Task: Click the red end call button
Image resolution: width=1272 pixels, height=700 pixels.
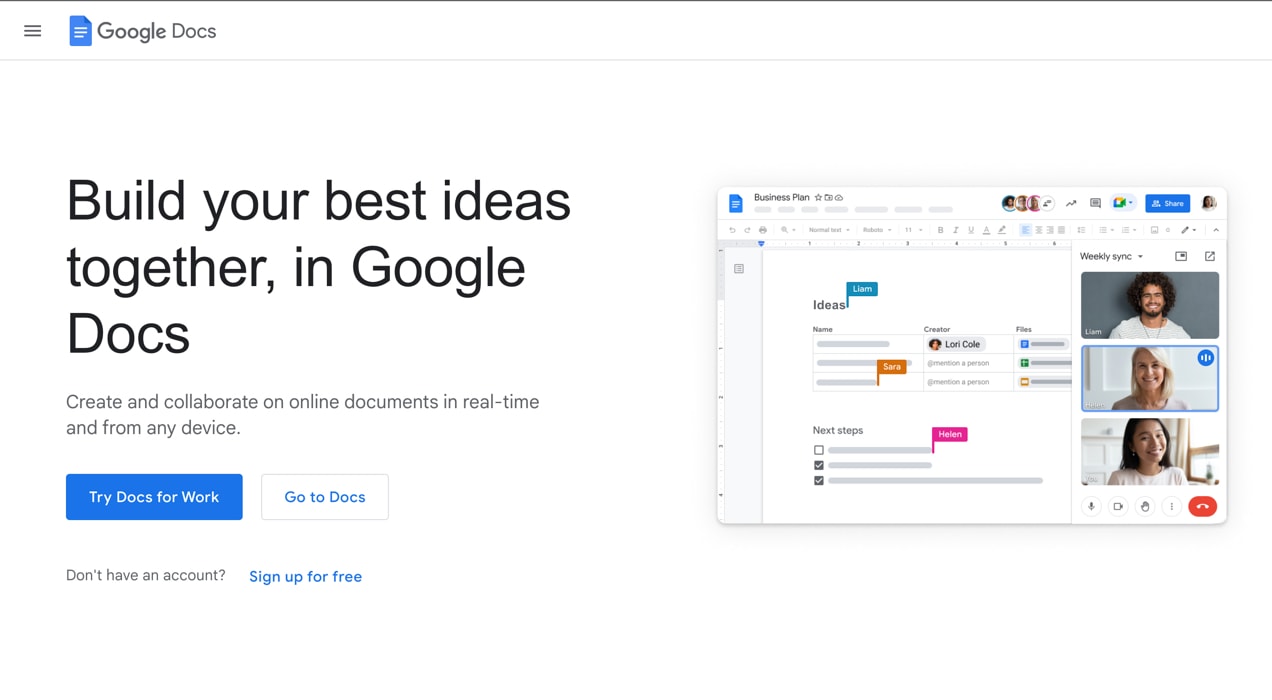Action: [x=1203, y=506]
